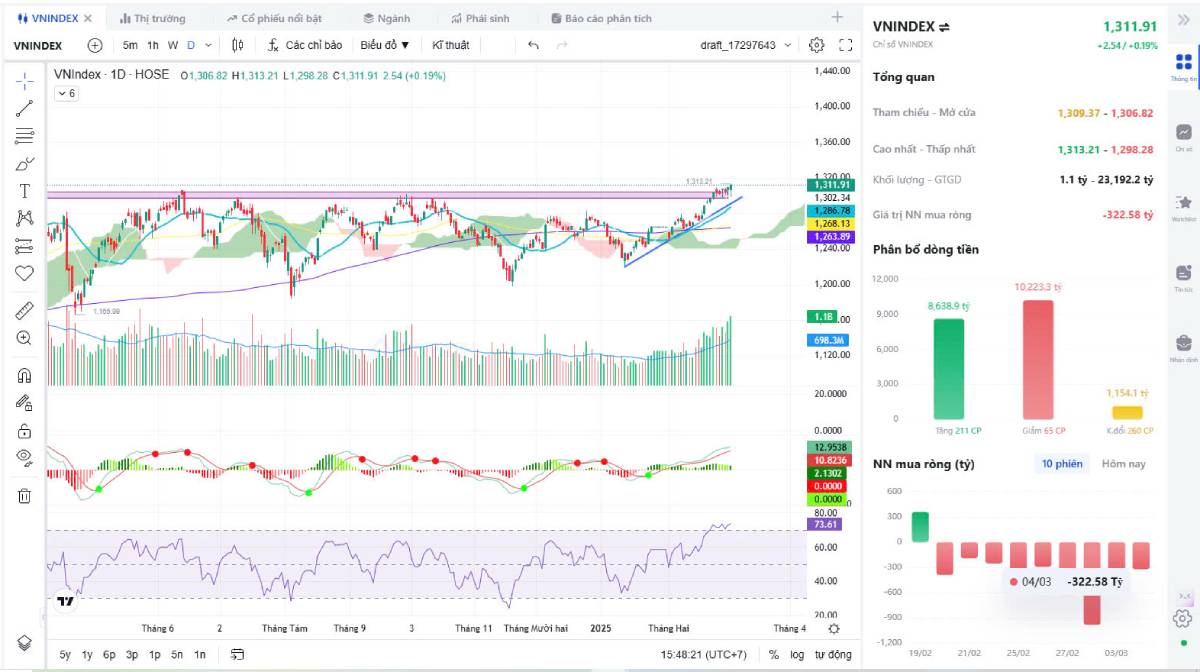This screenshot has width=1200, height=672.
Task: Enable the magnet snap mode
Action: tap(25, 376)
